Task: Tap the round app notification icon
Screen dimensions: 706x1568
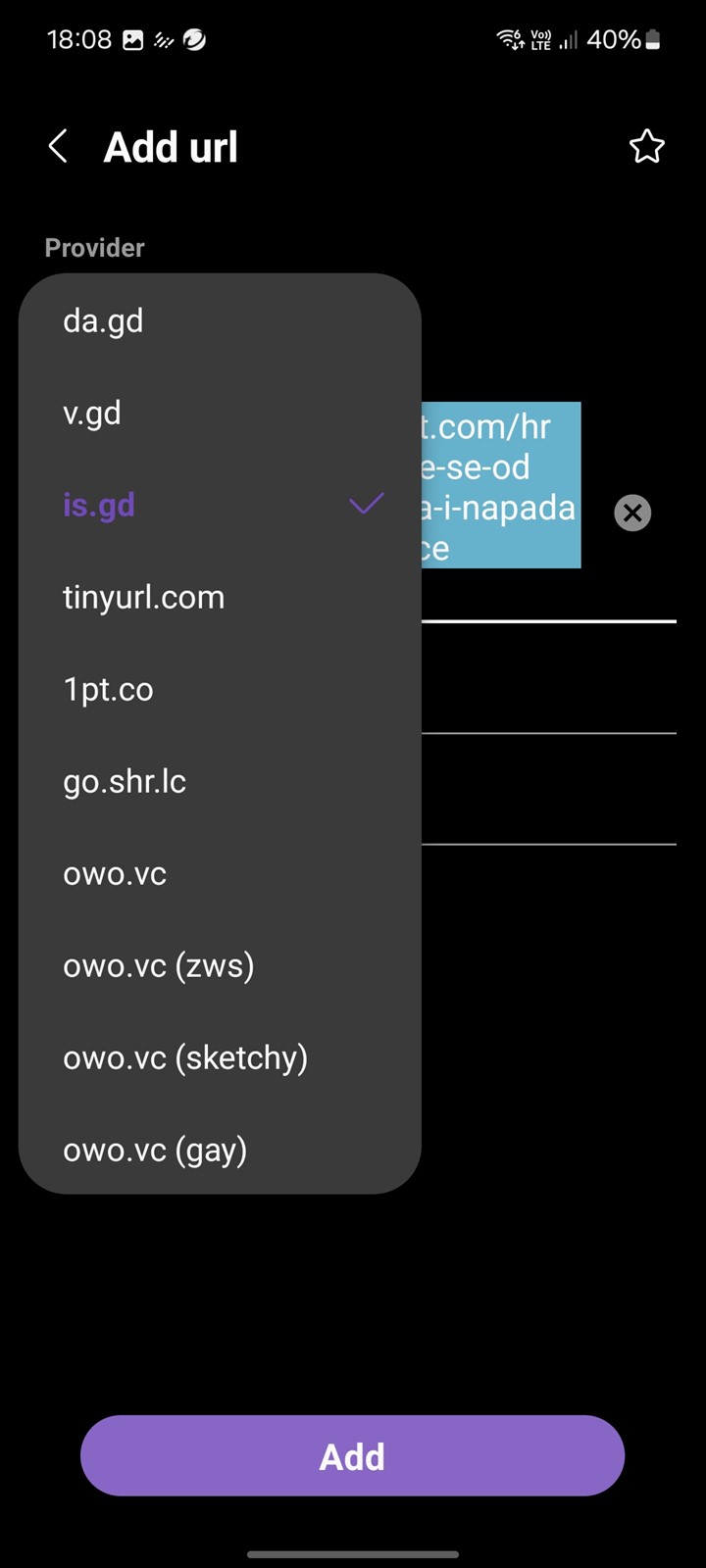Action: (x=194, y=39)
